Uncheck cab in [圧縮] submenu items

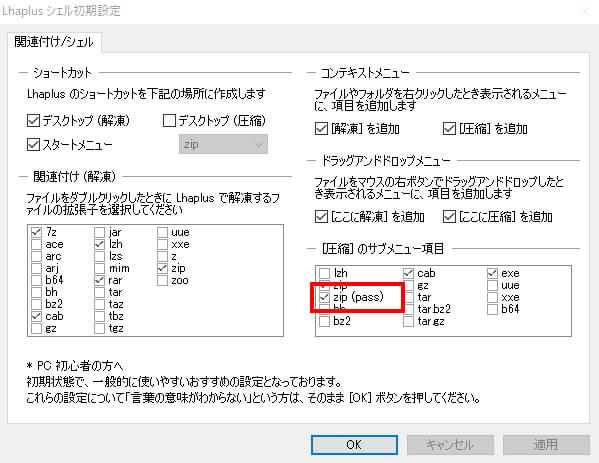[x=408, y=273]
